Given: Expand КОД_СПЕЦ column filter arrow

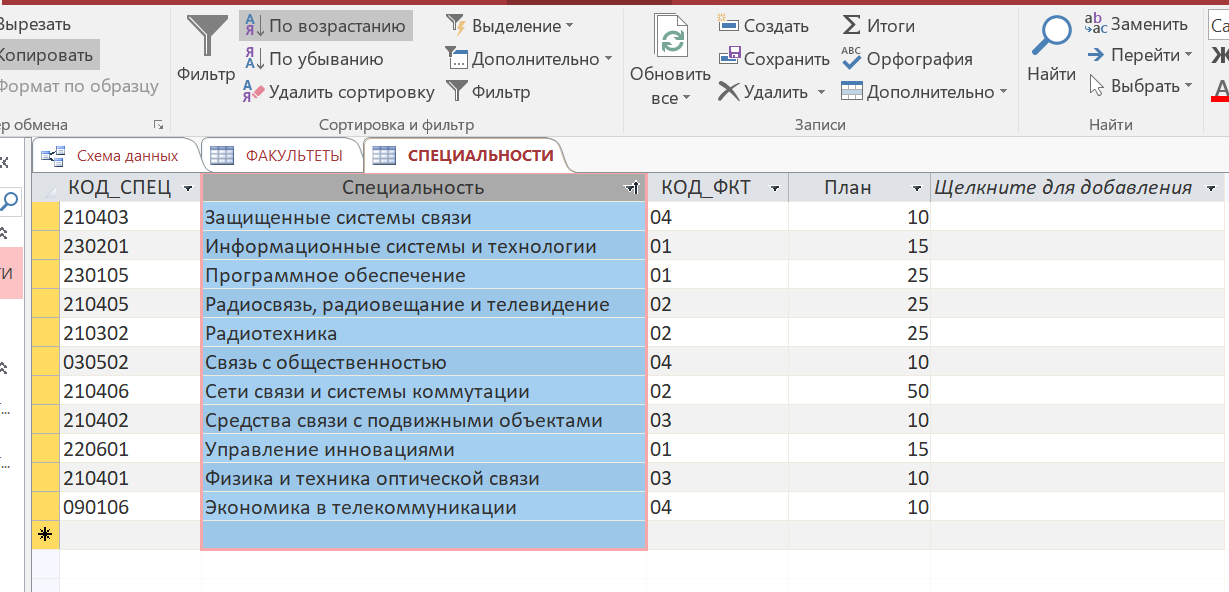Looking at the screenshot, I should coord(189,188).
